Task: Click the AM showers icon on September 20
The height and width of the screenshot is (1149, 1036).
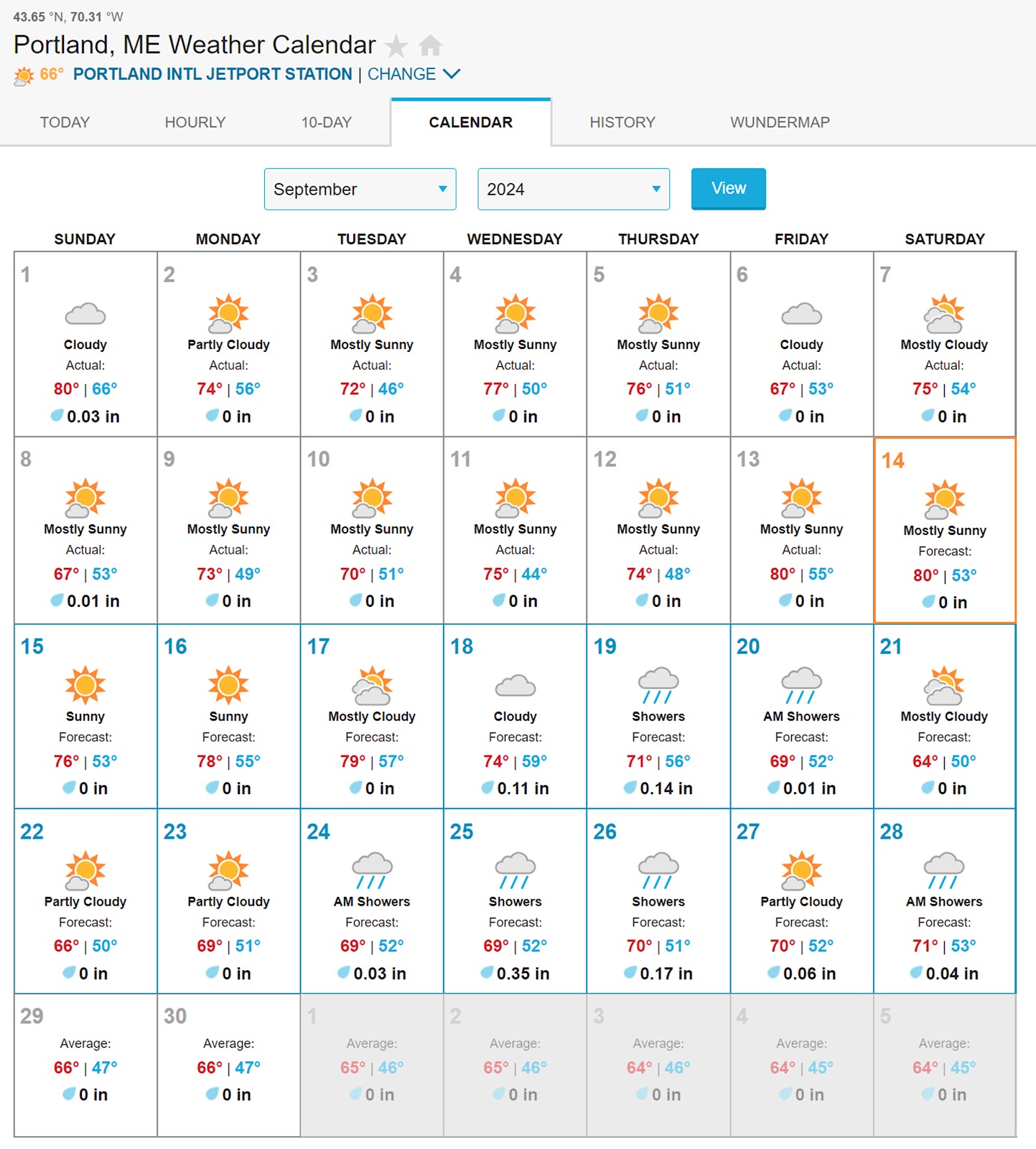Action: 801,686
